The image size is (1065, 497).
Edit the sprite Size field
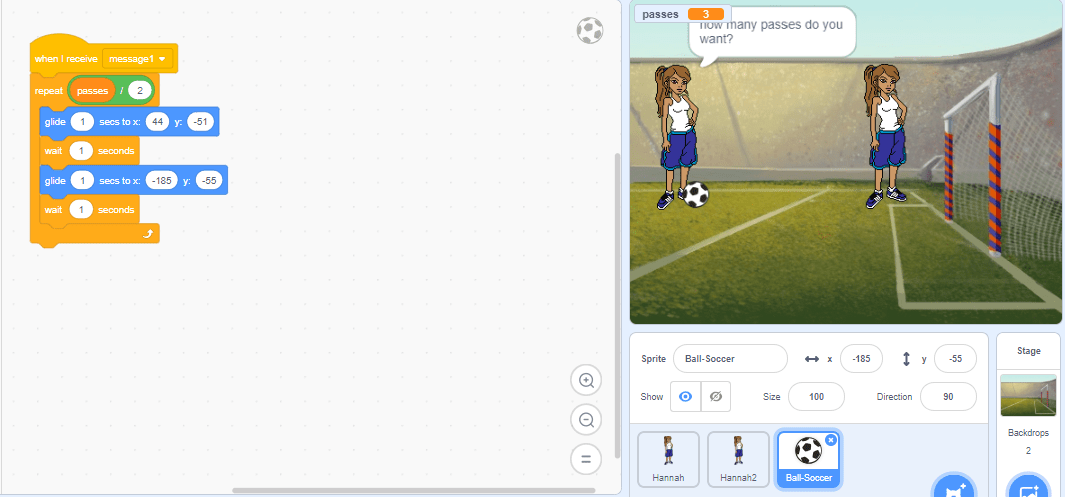pos(816,397)
